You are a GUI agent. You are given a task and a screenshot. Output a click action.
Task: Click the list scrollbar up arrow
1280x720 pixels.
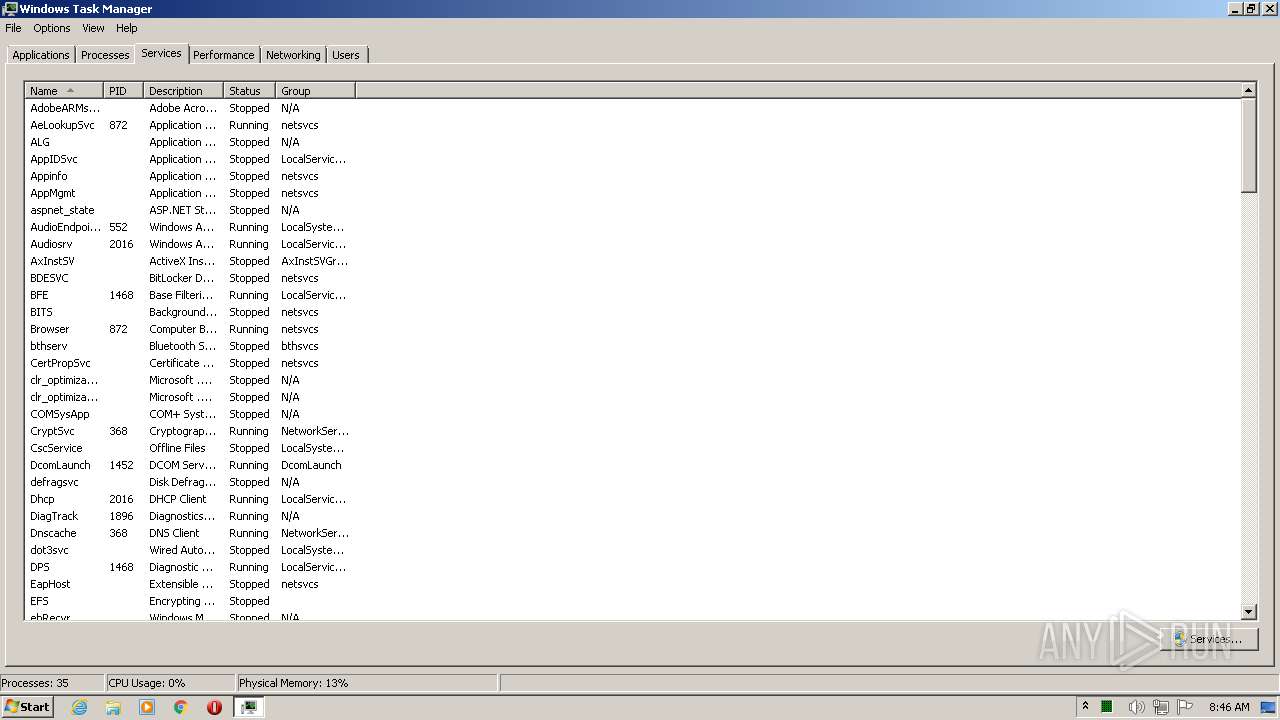(x=1248, y=91)
